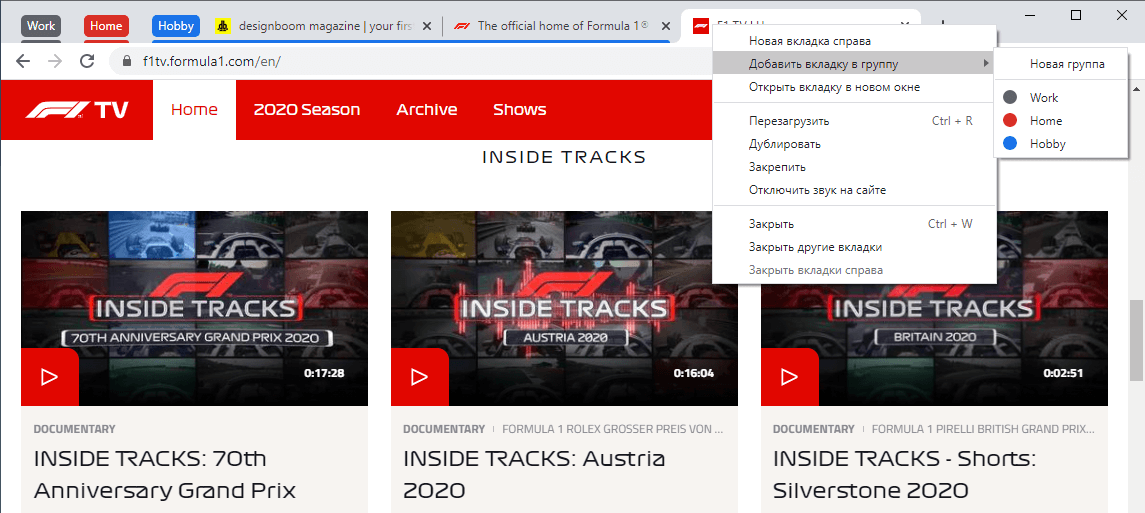The height and width of the screenshot is (513, 1145).
Task: Open the Work tab group chip
Action: click(41, 26)
